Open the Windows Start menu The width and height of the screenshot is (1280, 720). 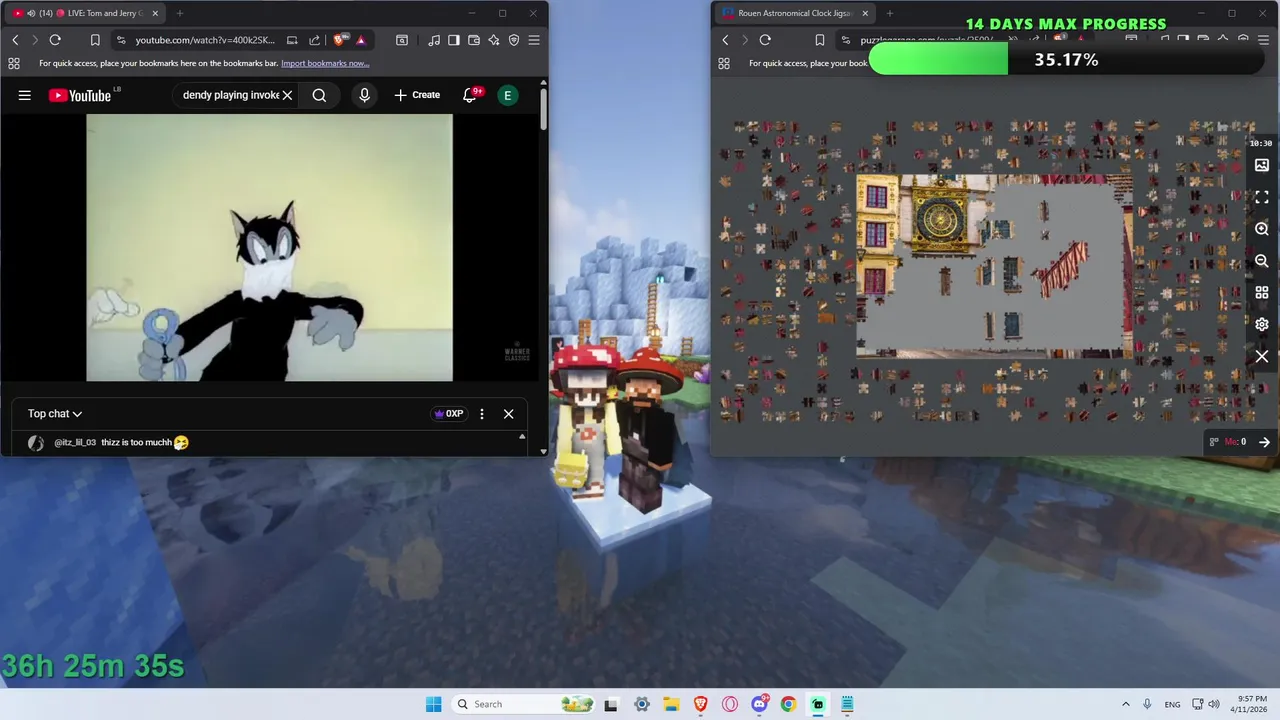433,704
